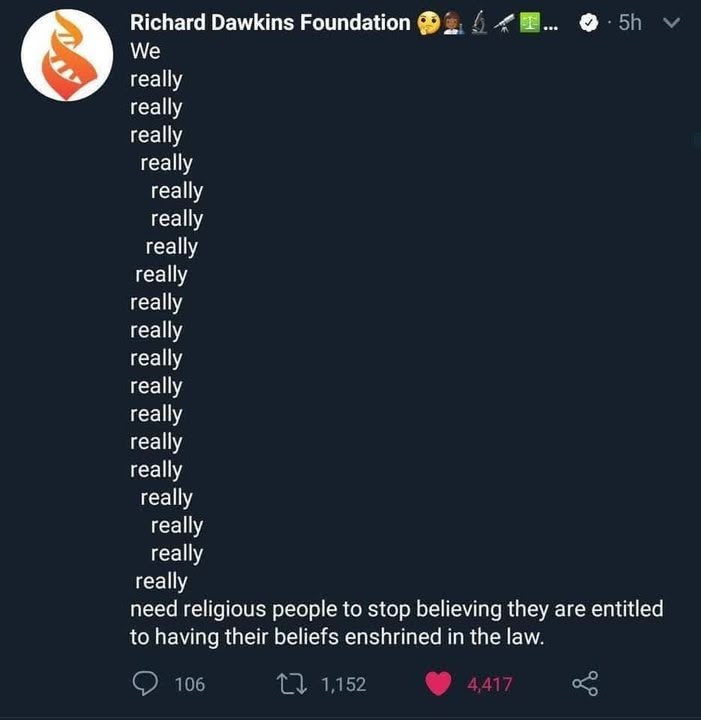Click the tweet's final sentence text

396,623
